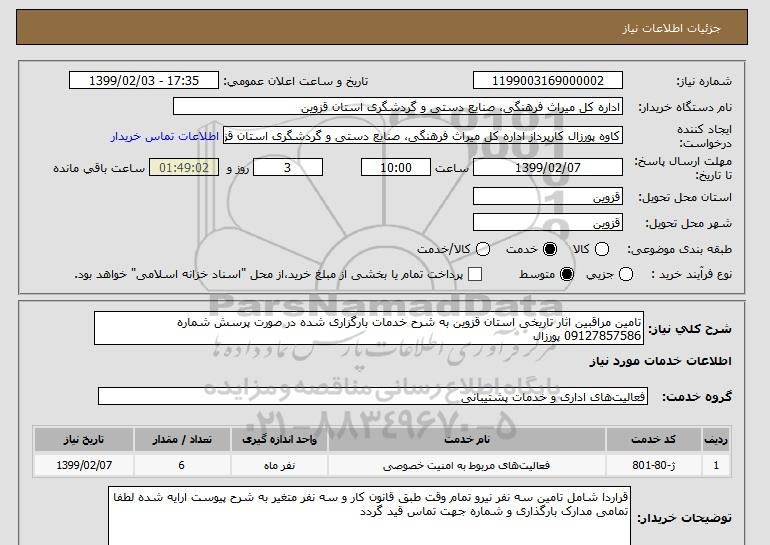Click service code cell ژ-80-801
Image resolution: width=770 pixels, height=545 pixels.
tap(654, 465)
